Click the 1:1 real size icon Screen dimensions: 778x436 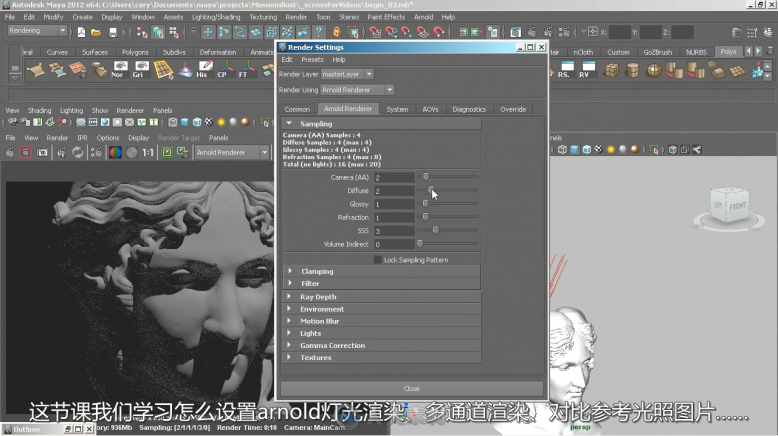pos(148,152)
